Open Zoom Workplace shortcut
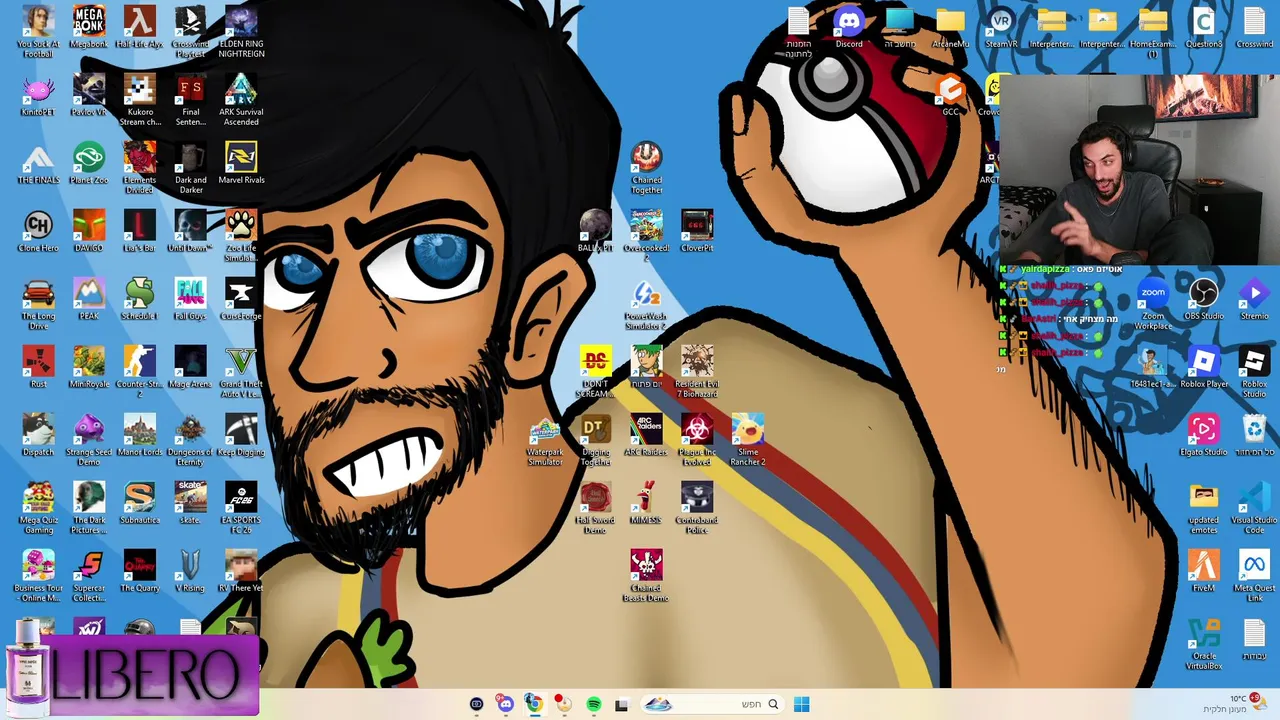This screenshot has width=1280, height=720. click(1153, 303)
